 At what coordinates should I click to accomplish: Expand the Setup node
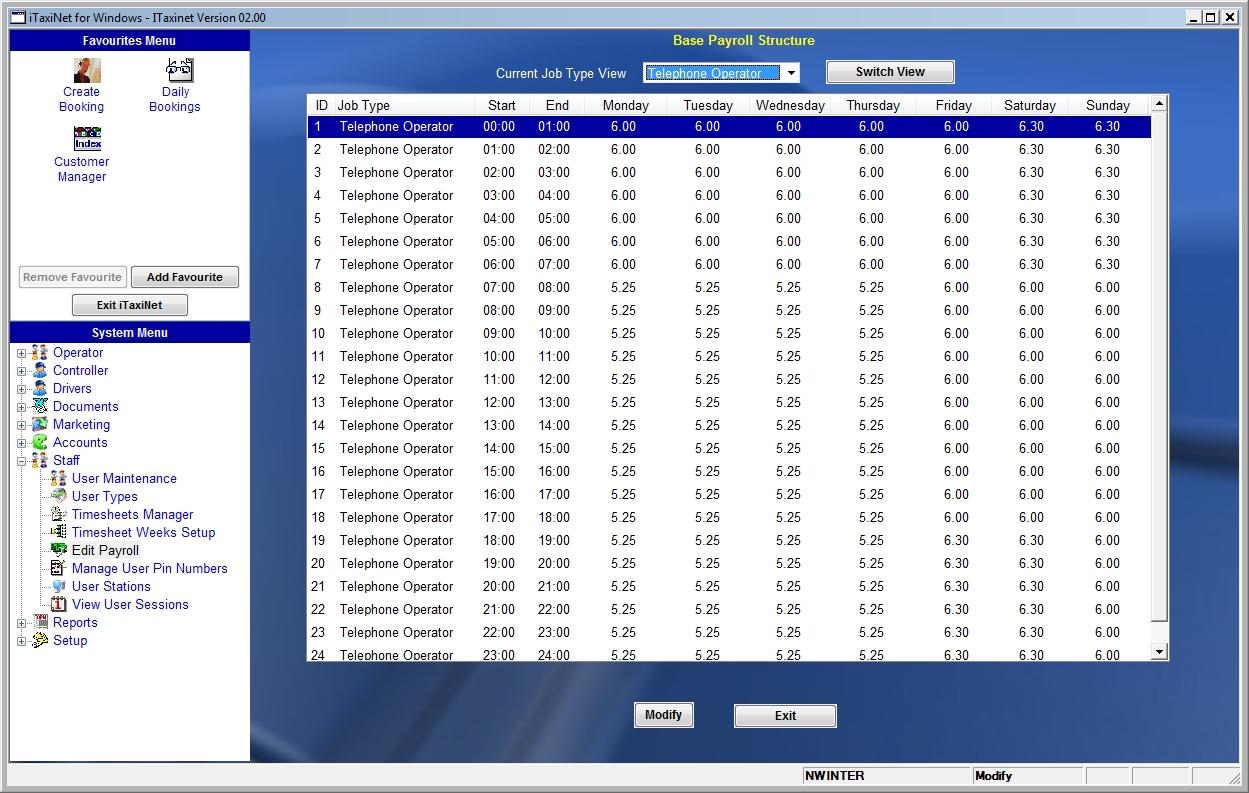click(x=21, y=641)
